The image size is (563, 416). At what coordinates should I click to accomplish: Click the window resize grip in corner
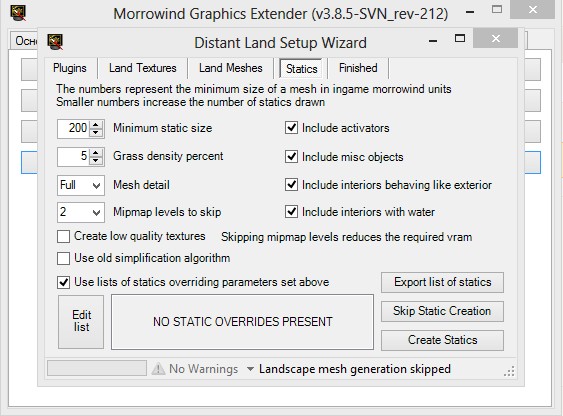pos(510,371)
